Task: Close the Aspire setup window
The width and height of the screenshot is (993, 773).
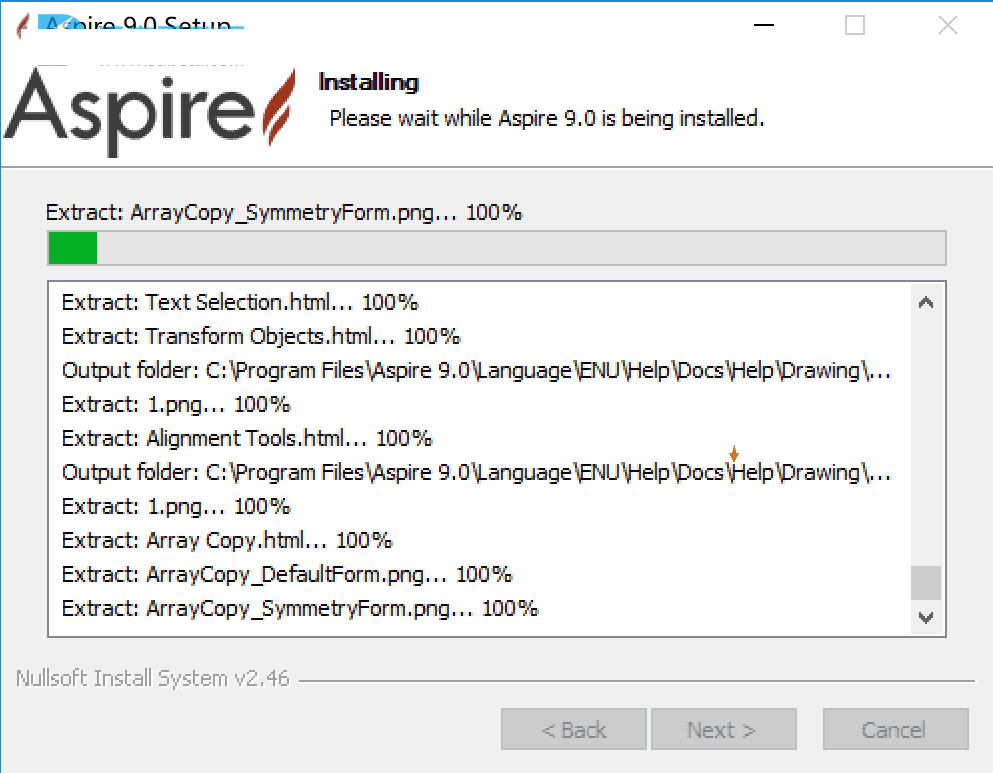Action: pos(947,25)
